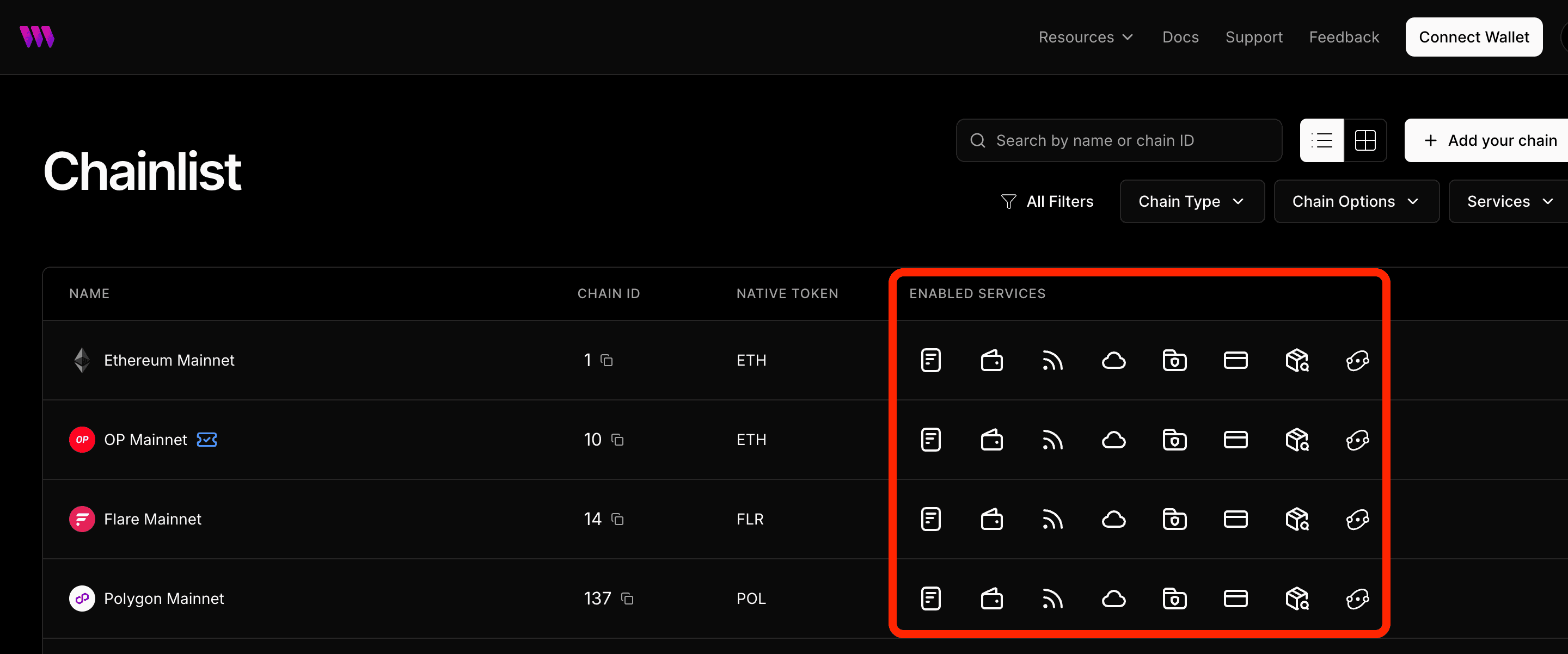This screenshot has width=1568, height=654.
Task: Click the wallet icon in OP Mainnet row
Action: tap(991, 439)
